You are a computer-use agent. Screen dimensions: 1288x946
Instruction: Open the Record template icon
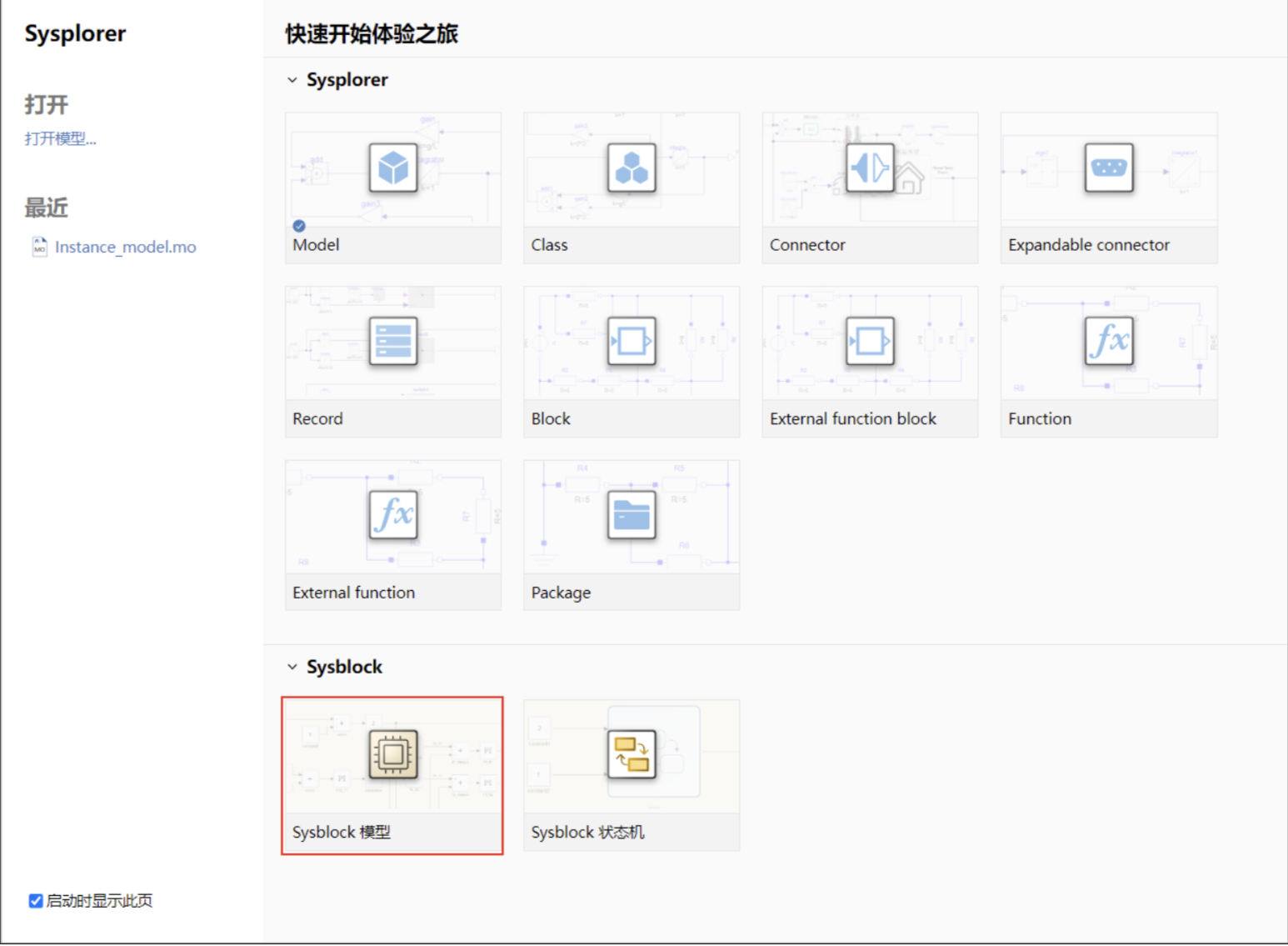click(393, 341)
